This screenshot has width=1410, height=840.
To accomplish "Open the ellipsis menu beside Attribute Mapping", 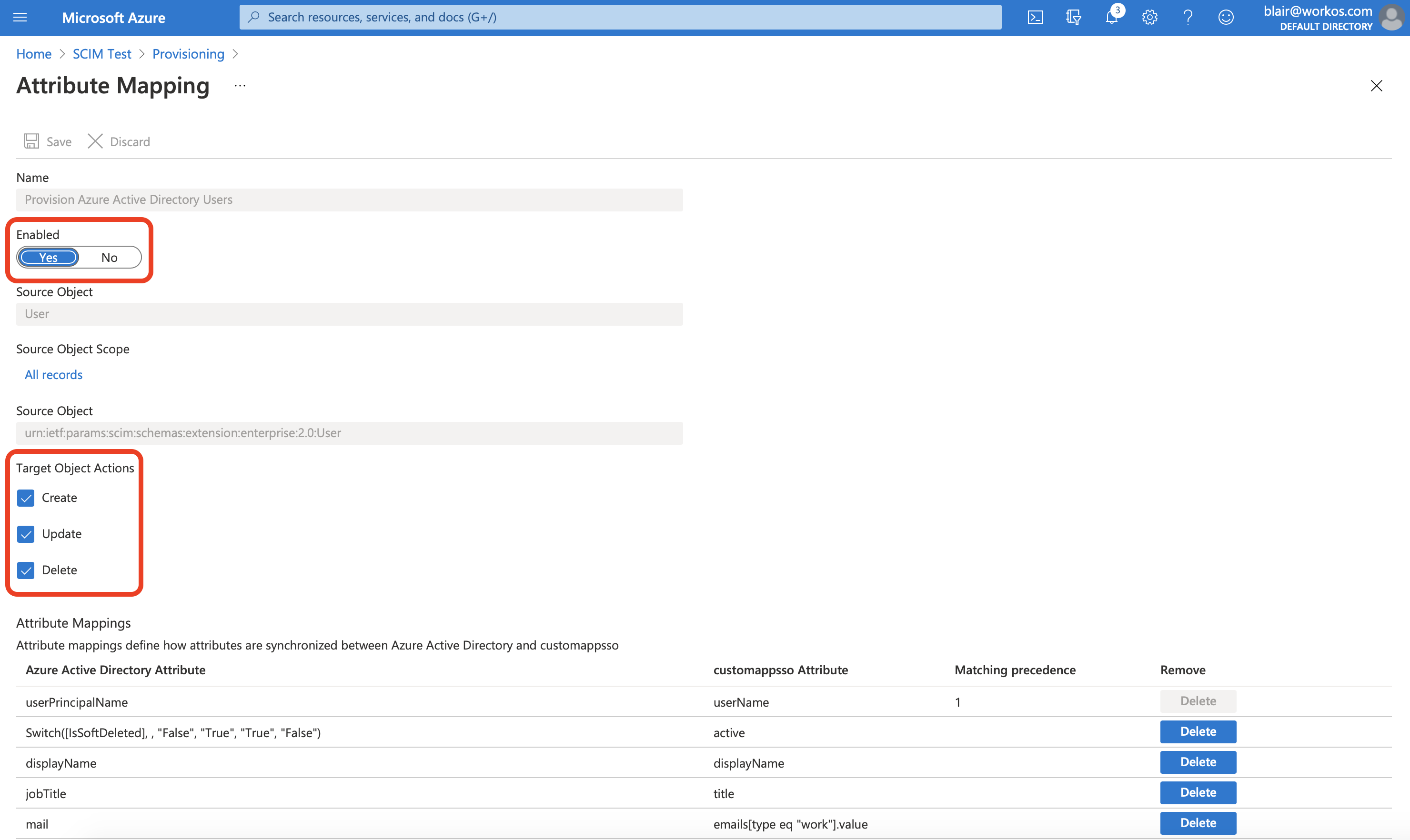I will [x=240, y=85].
